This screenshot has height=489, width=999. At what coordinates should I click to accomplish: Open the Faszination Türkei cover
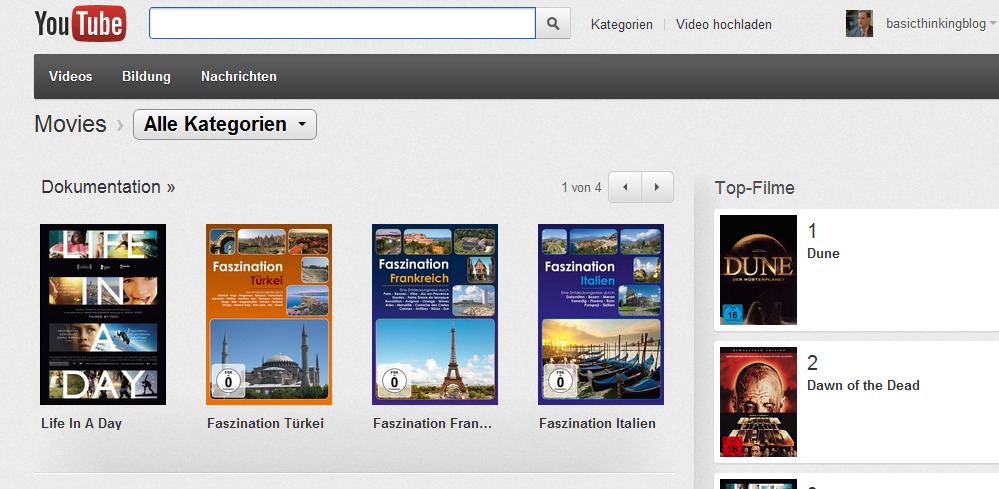(x=269, y=315)
